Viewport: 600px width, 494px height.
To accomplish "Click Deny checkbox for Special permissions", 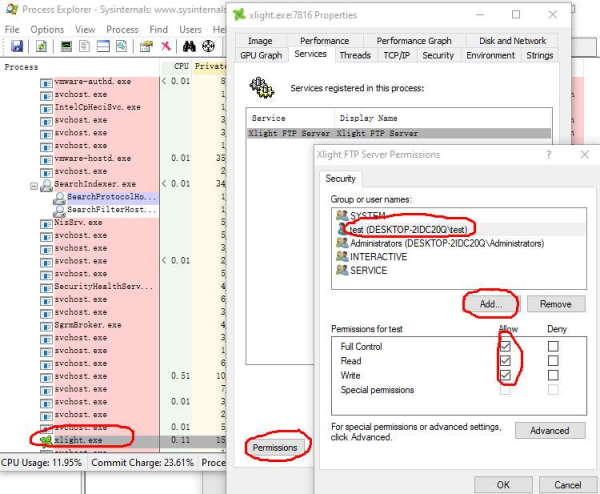I will (553, 390).
